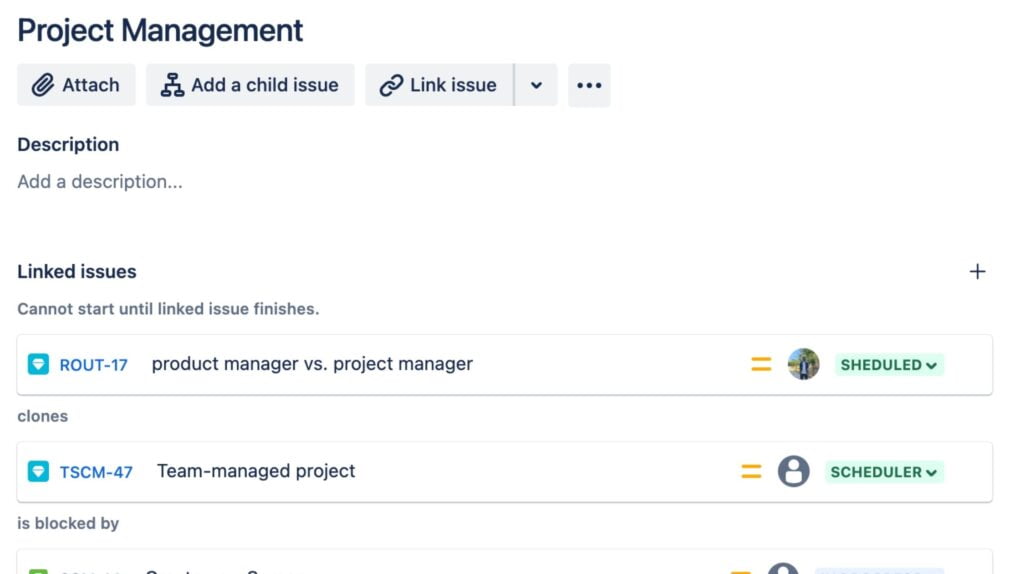Open the three-dots more actions menu
Viewport: 1020px width, 574px height.
[x=589, y=85]
